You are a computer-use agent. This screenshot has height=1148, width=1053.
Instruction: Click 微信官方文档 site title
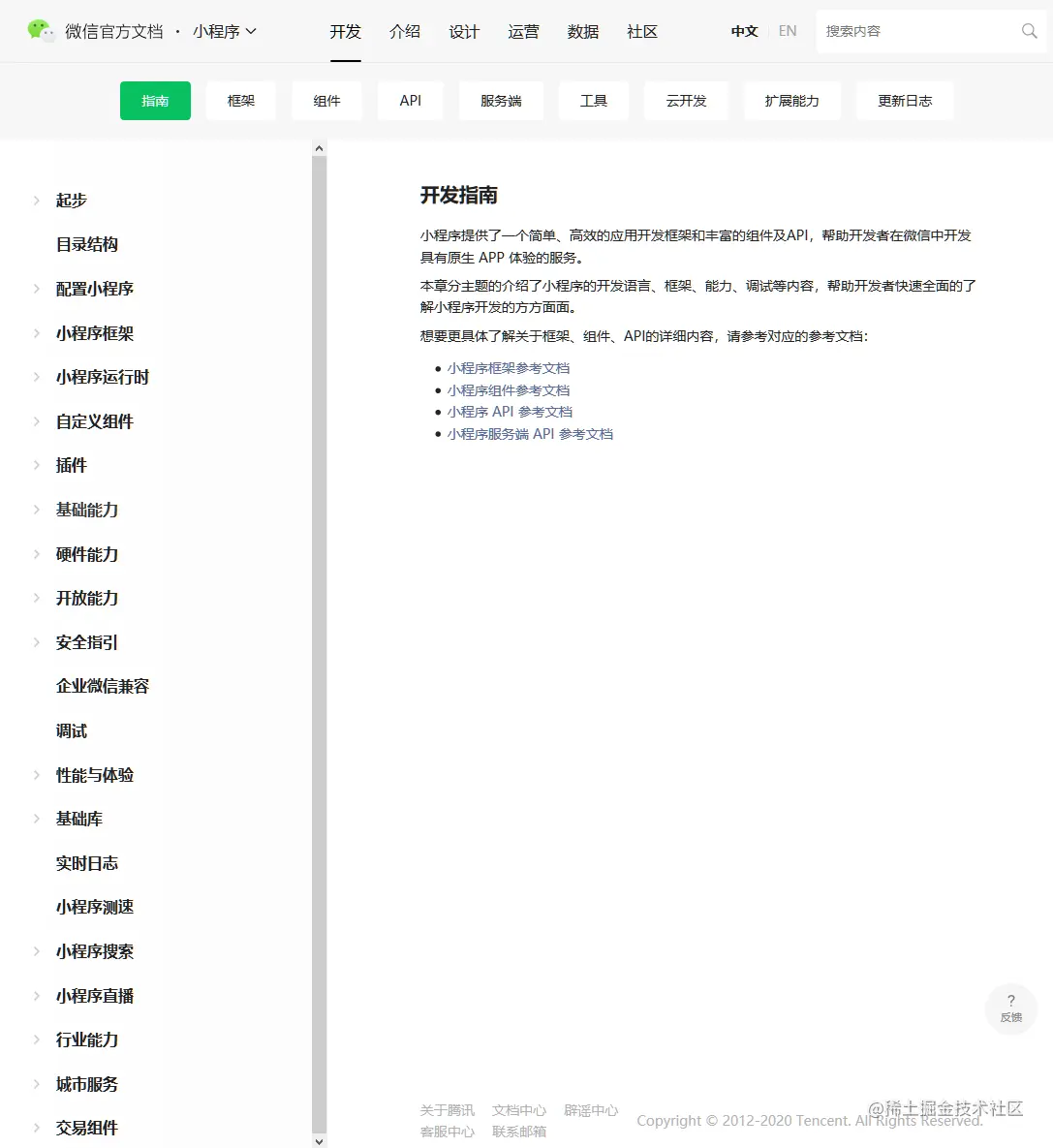pyautogui.click(x=114, y=31)
